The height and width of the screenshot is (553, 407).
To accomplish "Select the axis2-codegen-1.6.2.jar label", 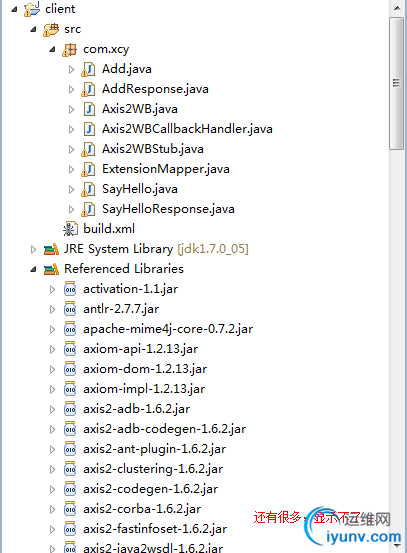I will click(151, 489).
